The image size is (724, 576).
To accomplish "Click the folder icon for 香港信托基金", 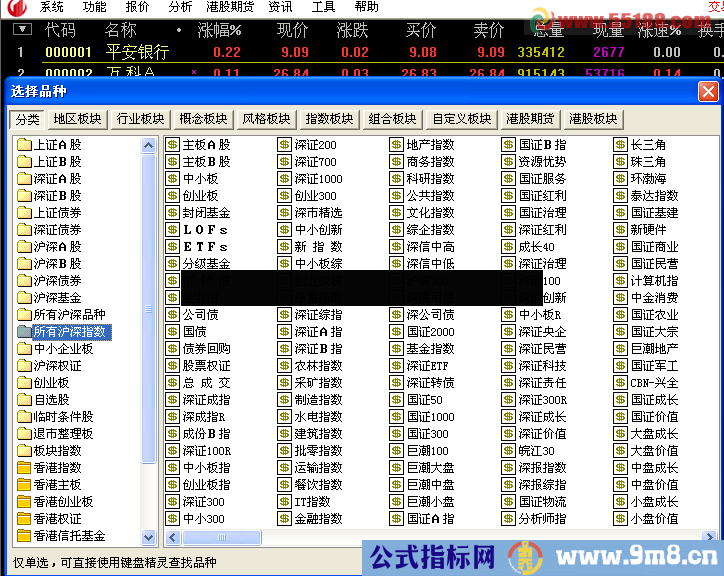I will click(24, 536).
